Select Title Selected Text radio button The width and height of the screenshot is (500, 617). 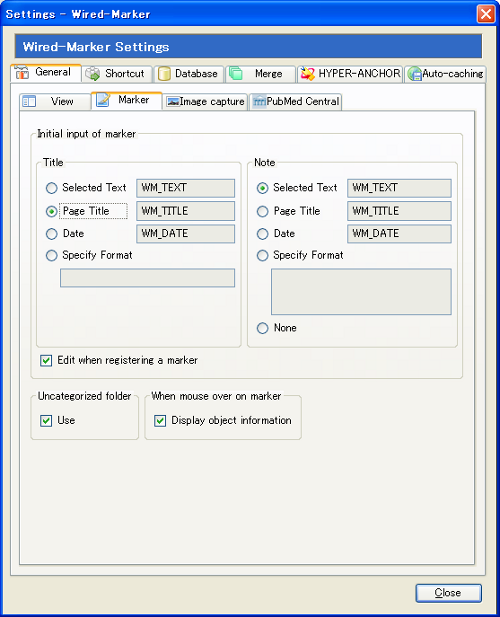click(x=52, y=188)
